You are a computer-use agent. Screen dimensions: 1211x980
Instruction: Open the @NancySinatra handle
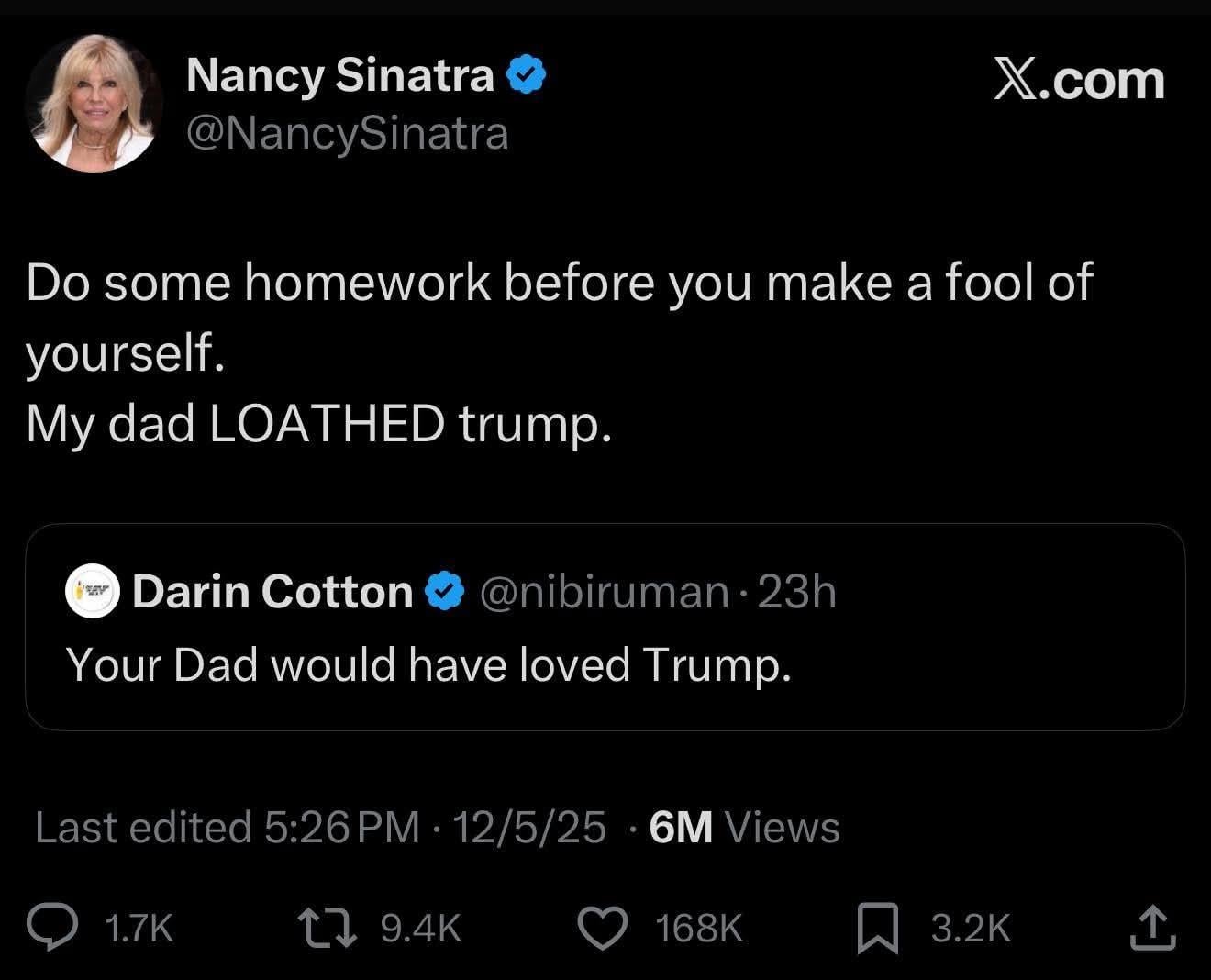[x=347, y=134]
